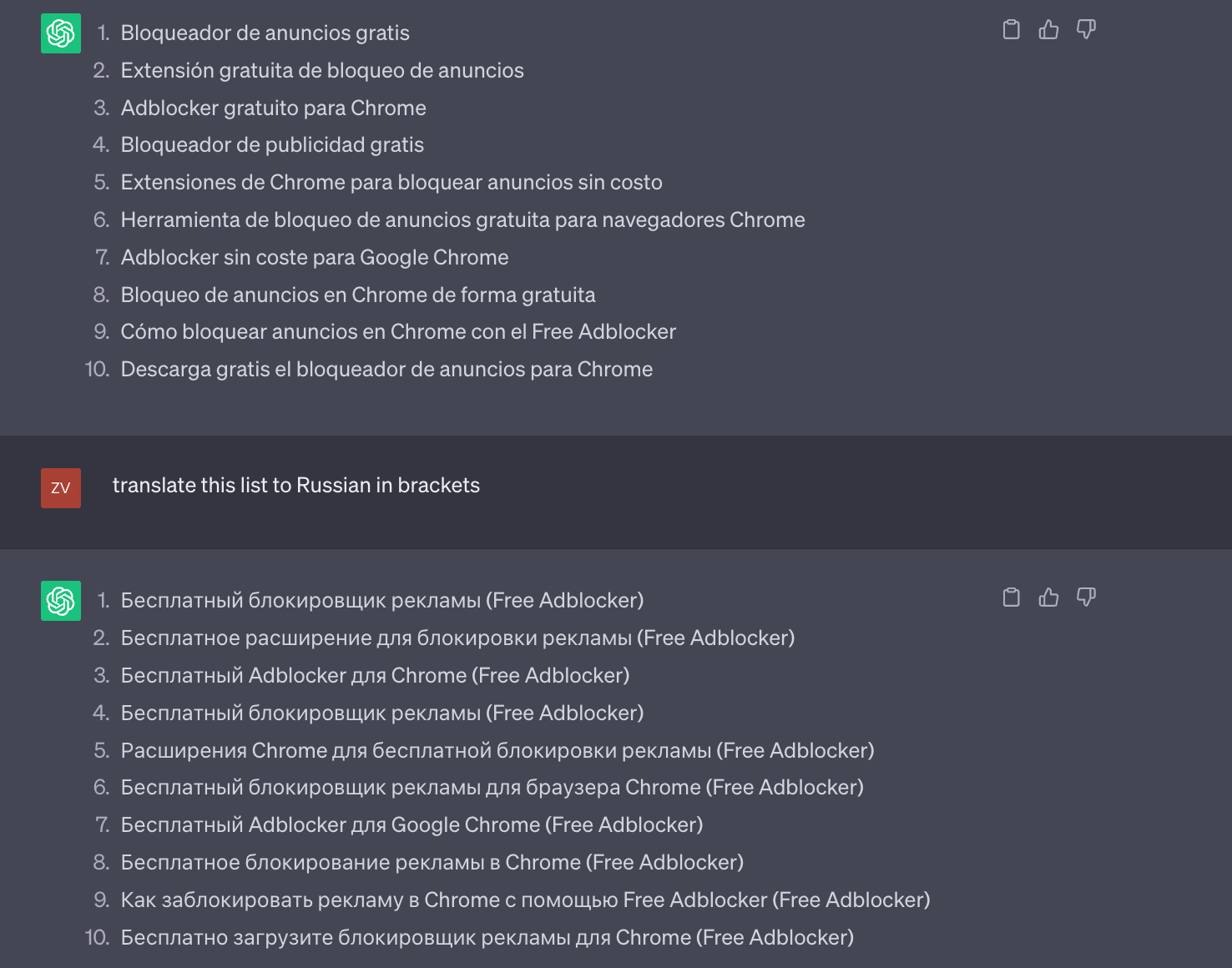Image resolution: width=1232 pixels, height=968 pixels.
Task: Click the red ZV user avatar
Action: pyautogui.click(x=61, y=488)
